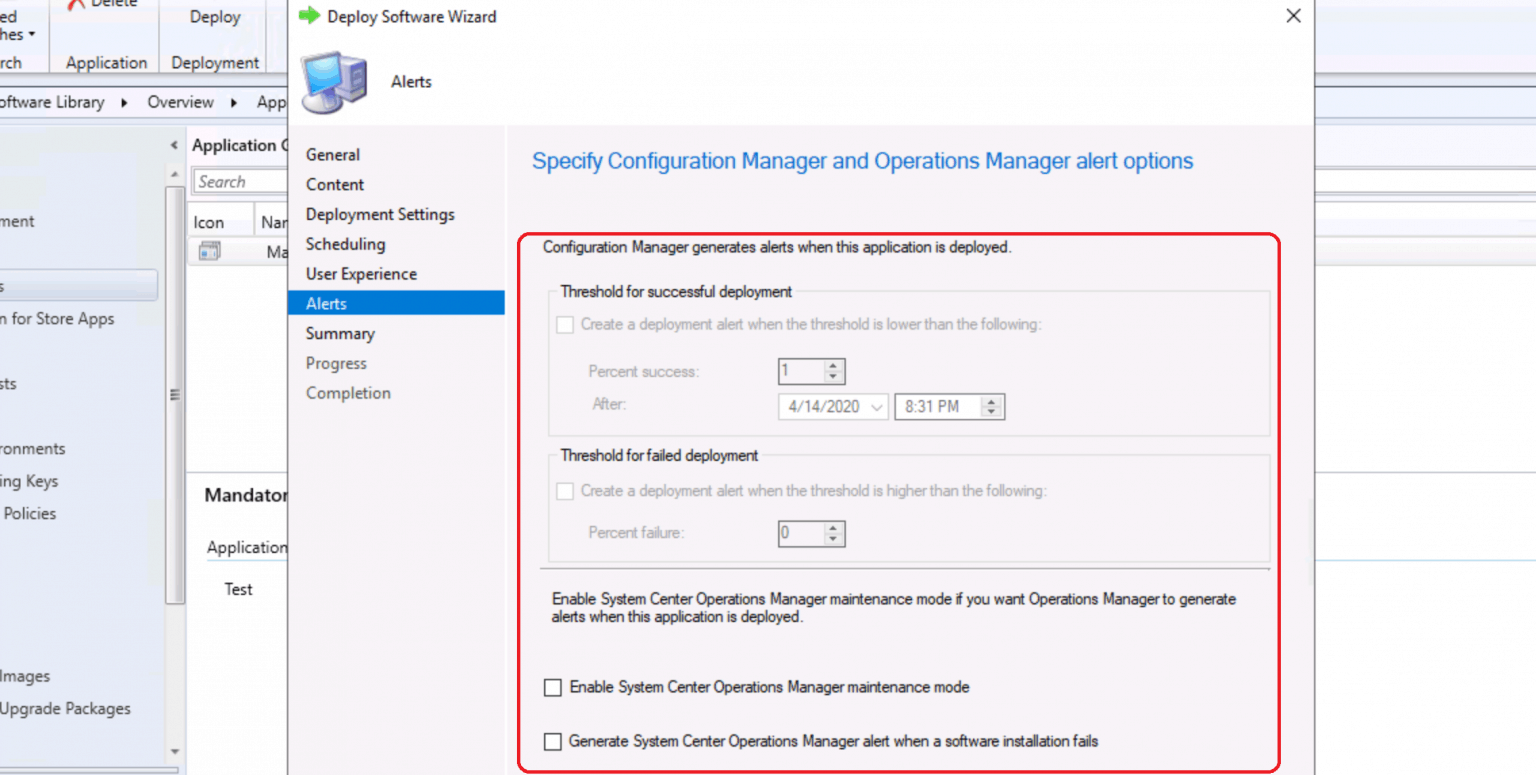
Task: Click the green arrow wizard title icon
Action: pos(309,16)
